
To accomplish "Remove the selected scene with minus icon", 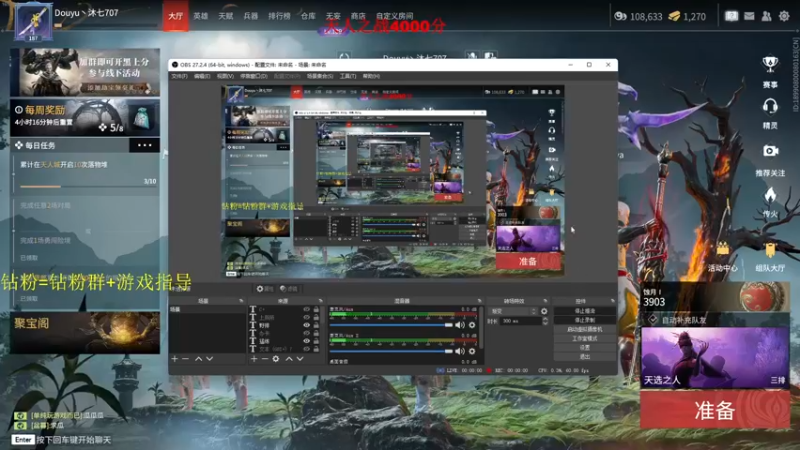I will click(x=186, y=359).
